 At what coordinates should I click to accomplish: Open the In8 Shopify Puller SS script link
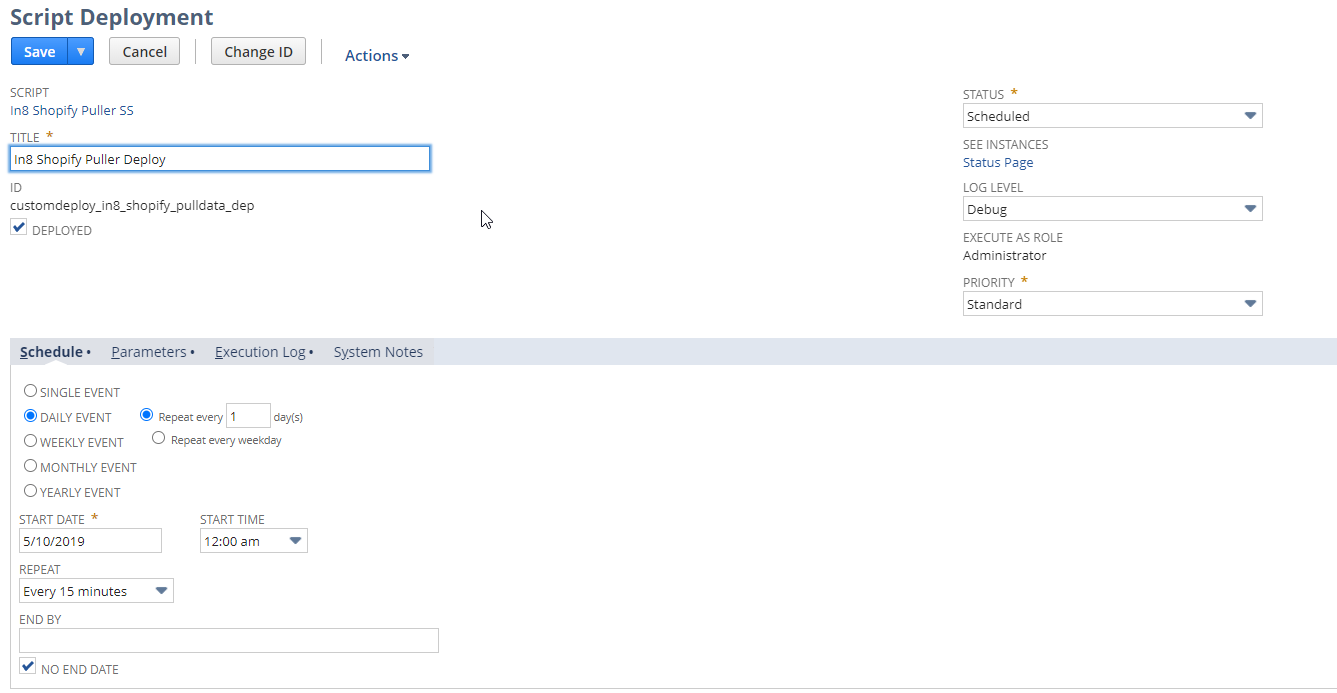(71, 110)
